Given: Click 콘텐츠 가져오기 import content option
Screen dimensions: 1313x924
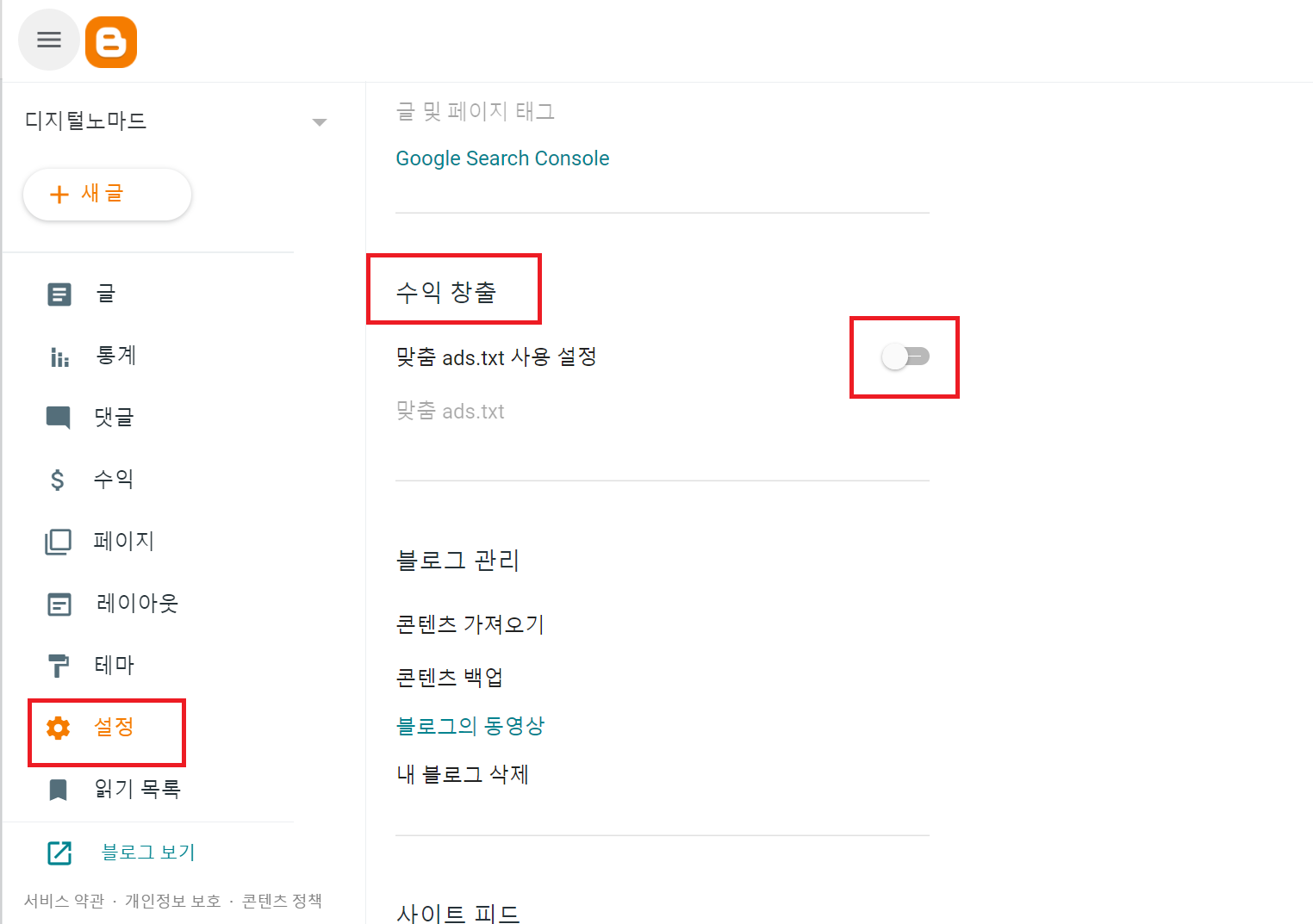Looking at the screenshot, I should (470, 624).
